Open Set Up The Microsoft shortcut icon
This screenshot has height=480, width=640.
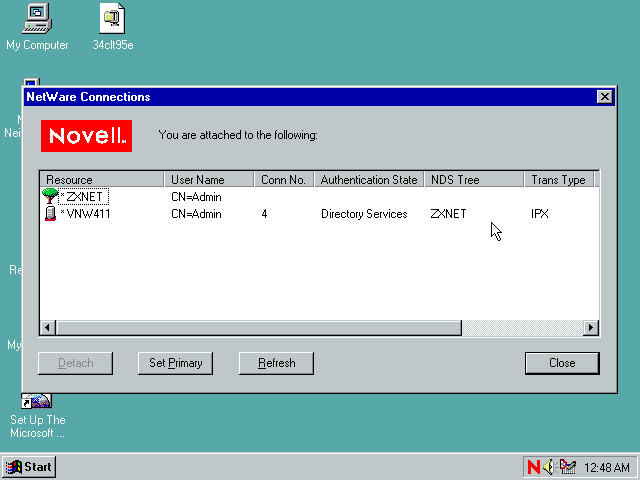(37, 401)
